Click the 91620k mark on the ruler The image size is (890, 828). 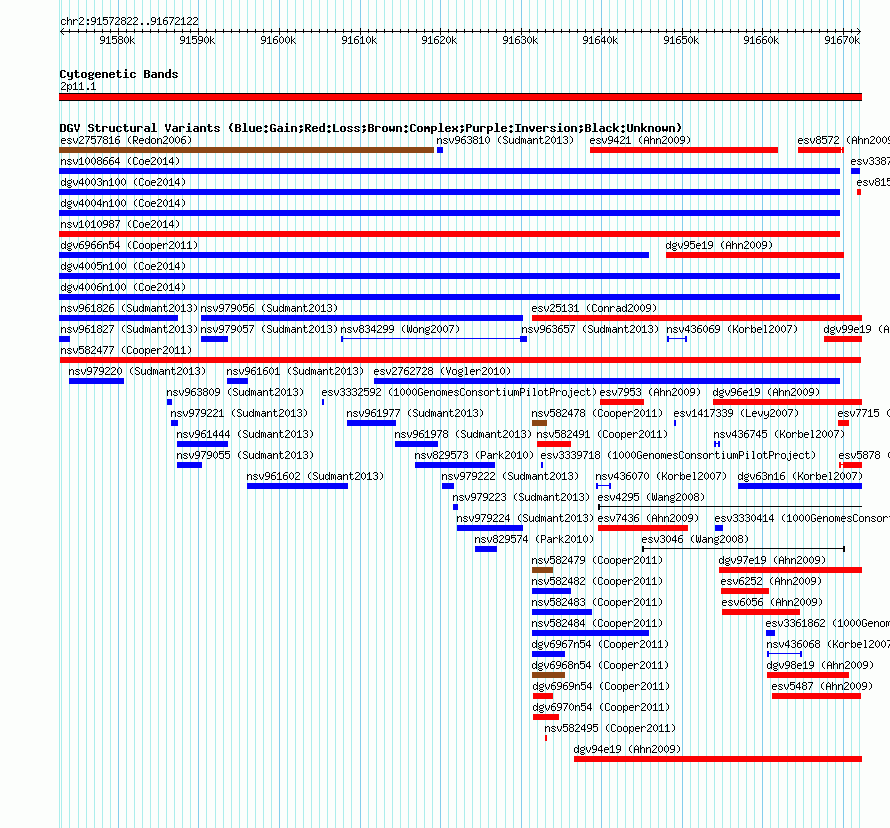click(x=439, y=40)
